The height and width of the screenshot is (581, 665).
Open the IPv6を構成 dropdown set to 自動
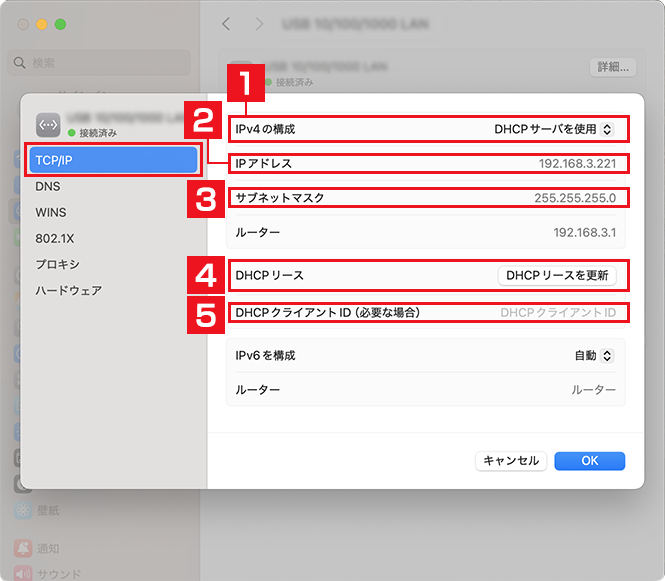(594, 355)
